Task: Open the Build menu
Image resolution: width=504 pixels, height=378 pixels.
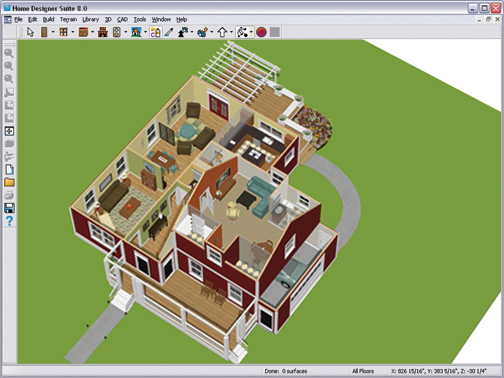Action: click(x=48, y=20)
